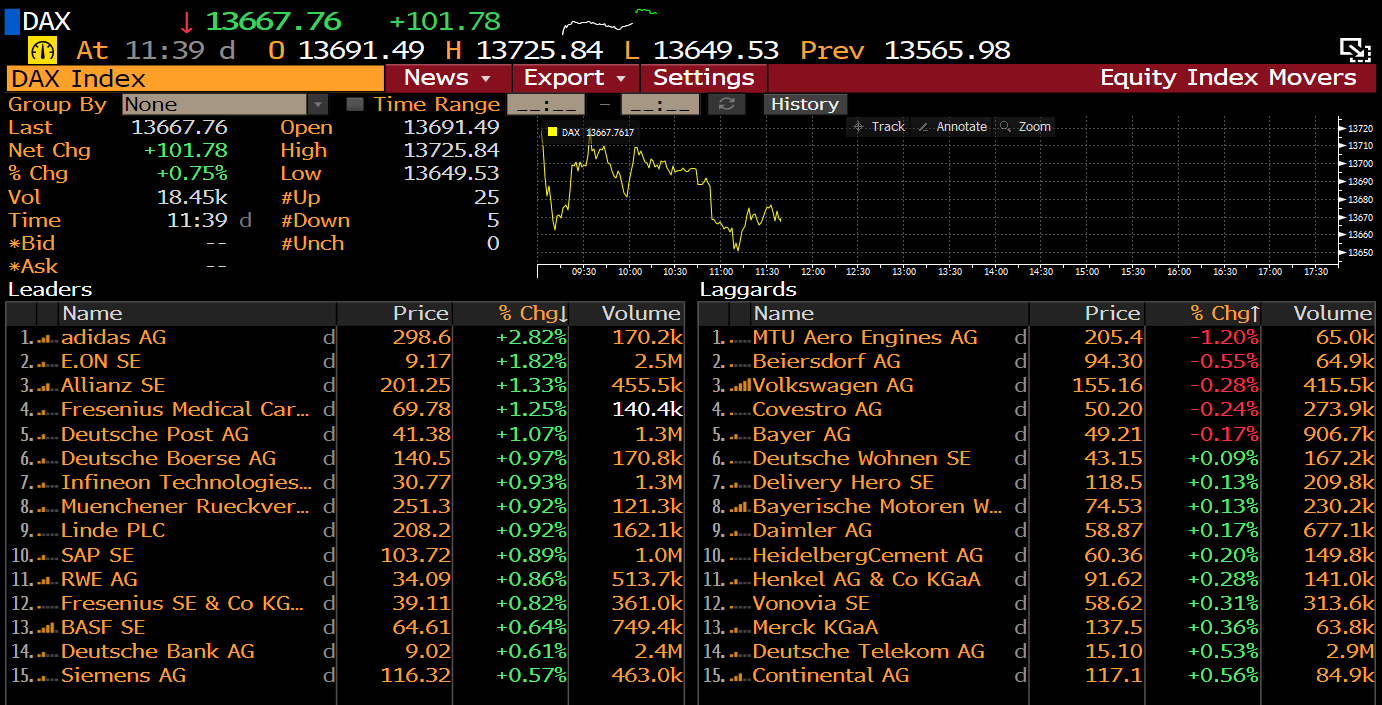This screenshot has width=1382, height=705.
Task: Click the Time Range end time field
Action: (x=660, y=104)
